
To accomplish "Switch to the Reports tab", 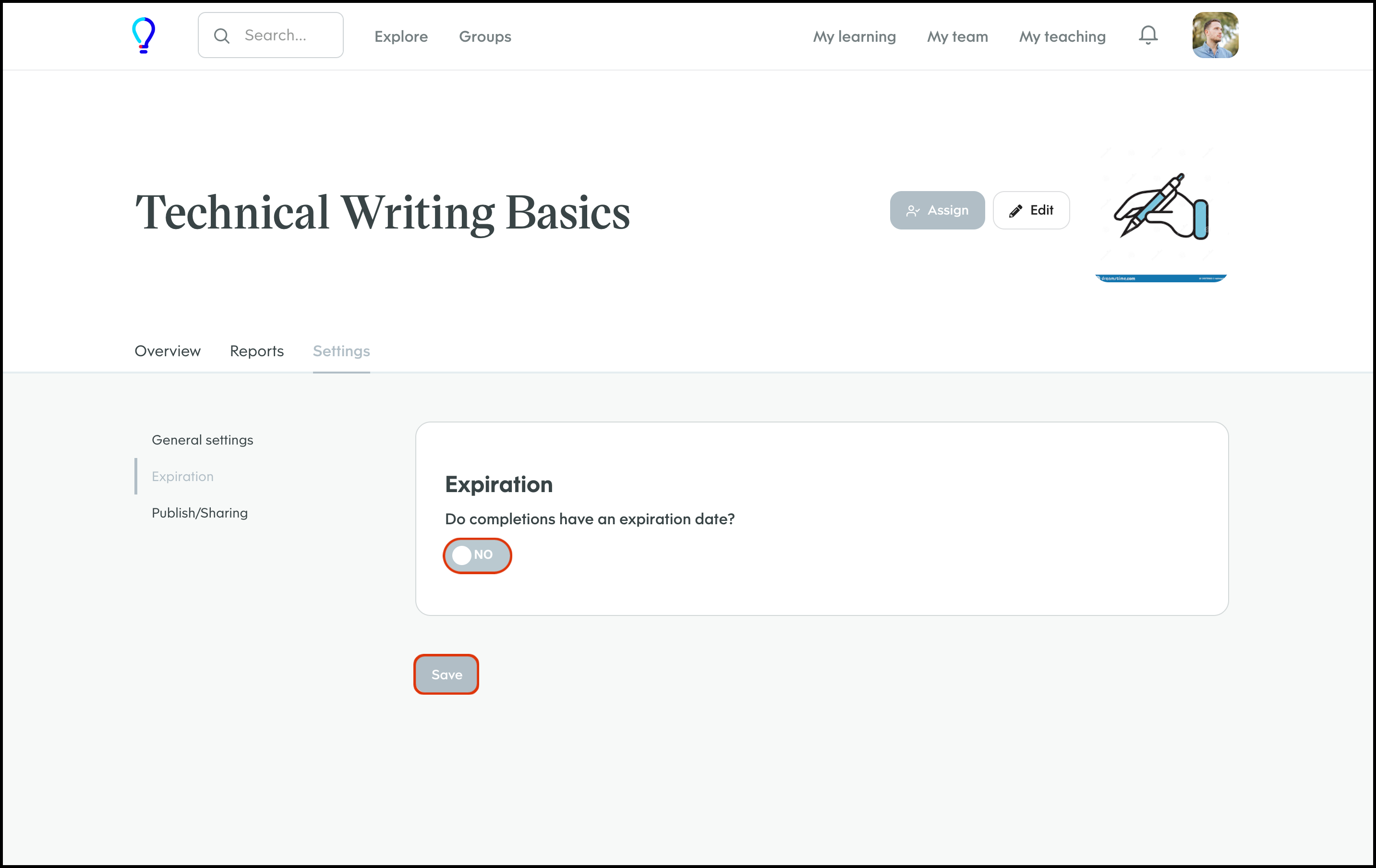I will (256, 351).
